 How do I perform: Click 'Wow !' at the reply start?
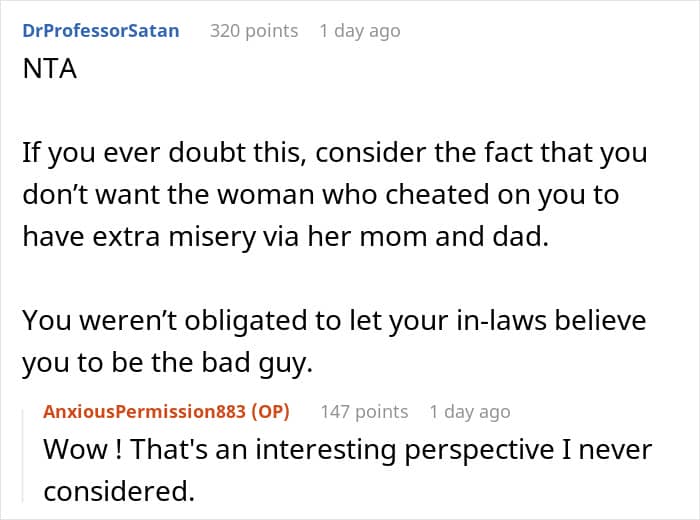tap(77, 449)
